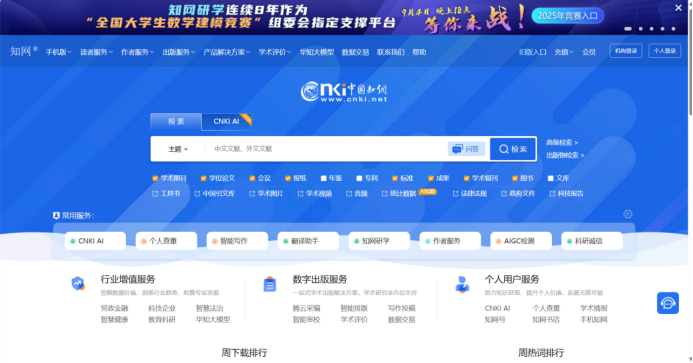Open the AIGC检测 service tile
The height and width of the screenshot is (363, 693).
click(x=521, y=241)
